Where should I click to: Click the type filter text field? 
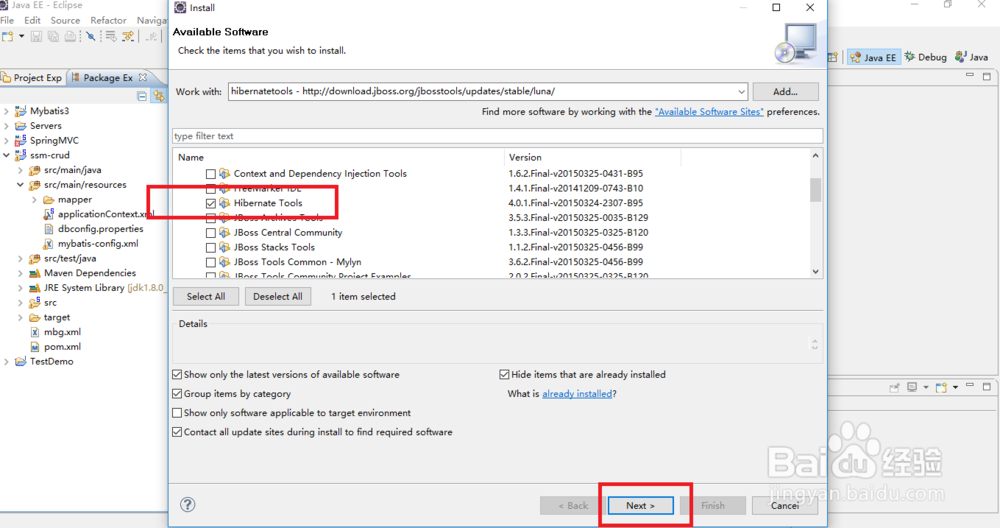pos(497,136)
